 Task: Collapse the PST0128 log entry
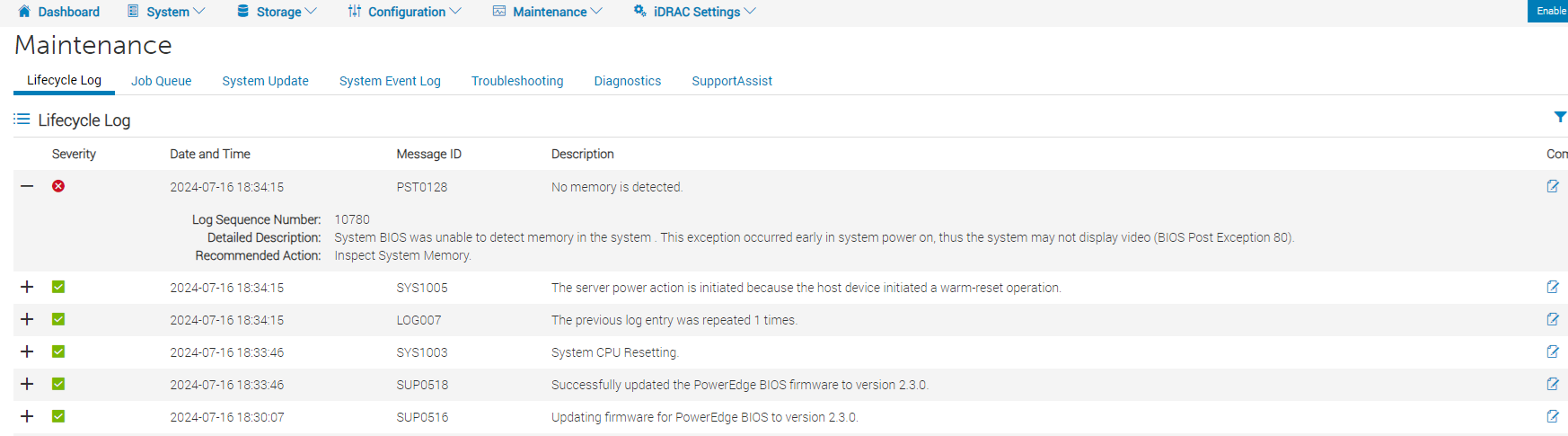(x=27, y=186)
